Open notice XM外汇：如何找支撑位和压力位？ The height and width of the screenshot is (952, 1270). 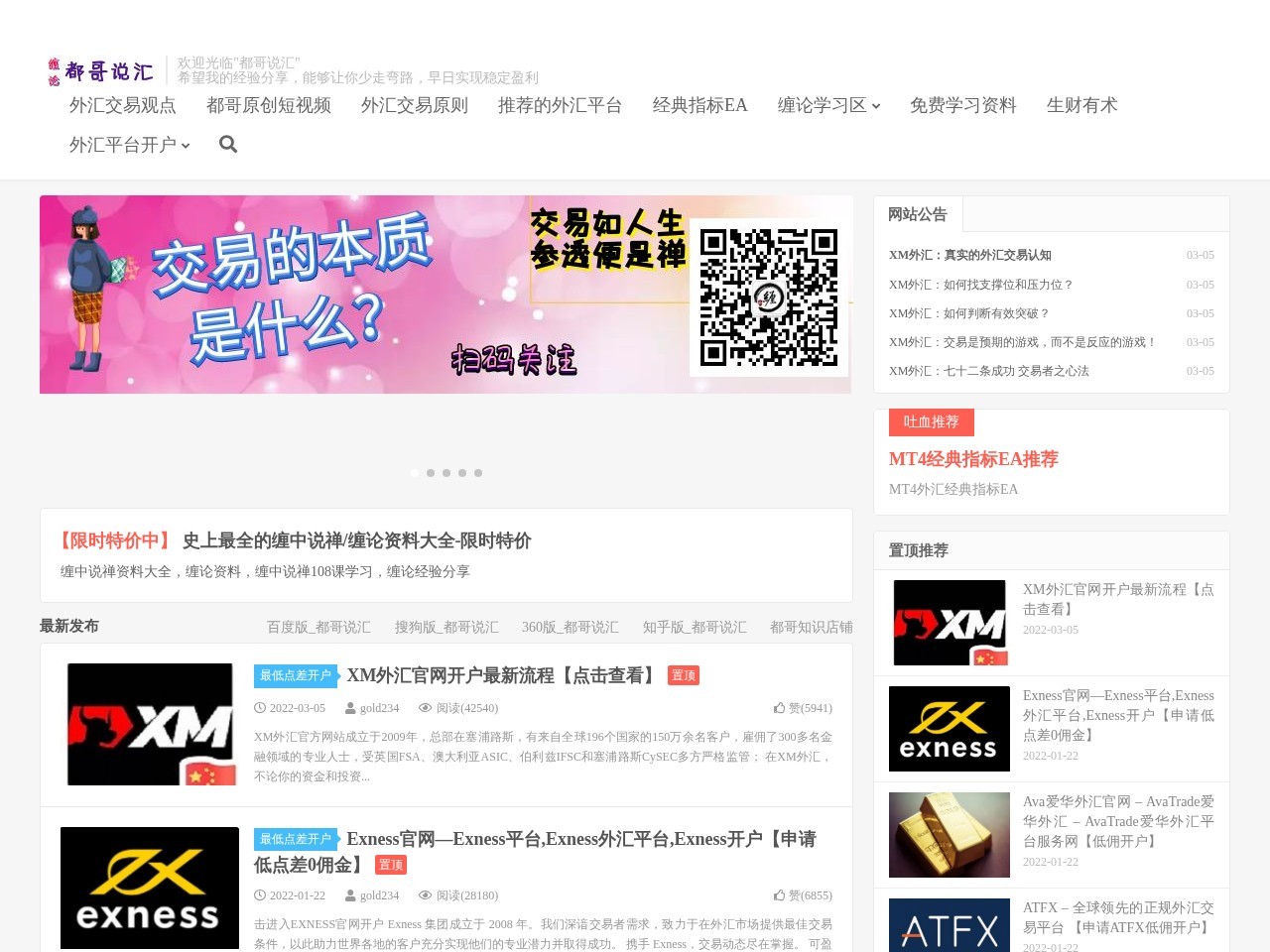click(981, 285)
